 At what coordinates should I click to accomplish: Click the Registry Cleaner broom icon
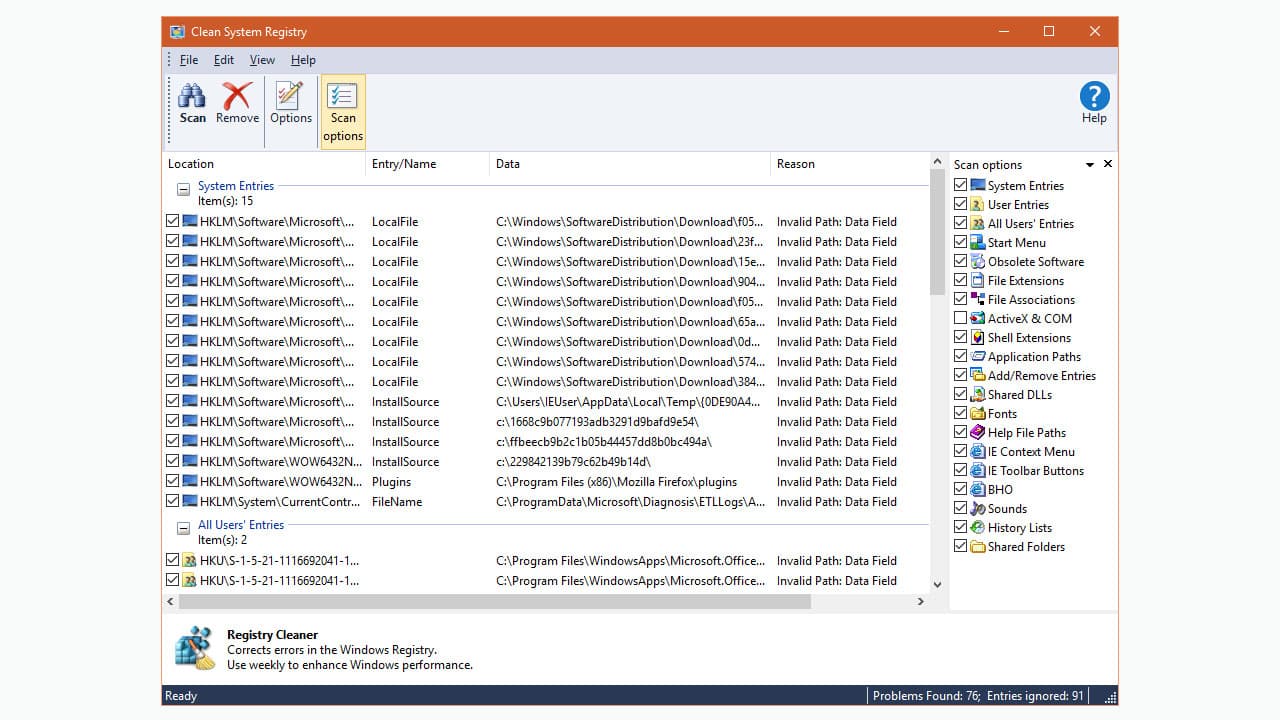[194, 648]
